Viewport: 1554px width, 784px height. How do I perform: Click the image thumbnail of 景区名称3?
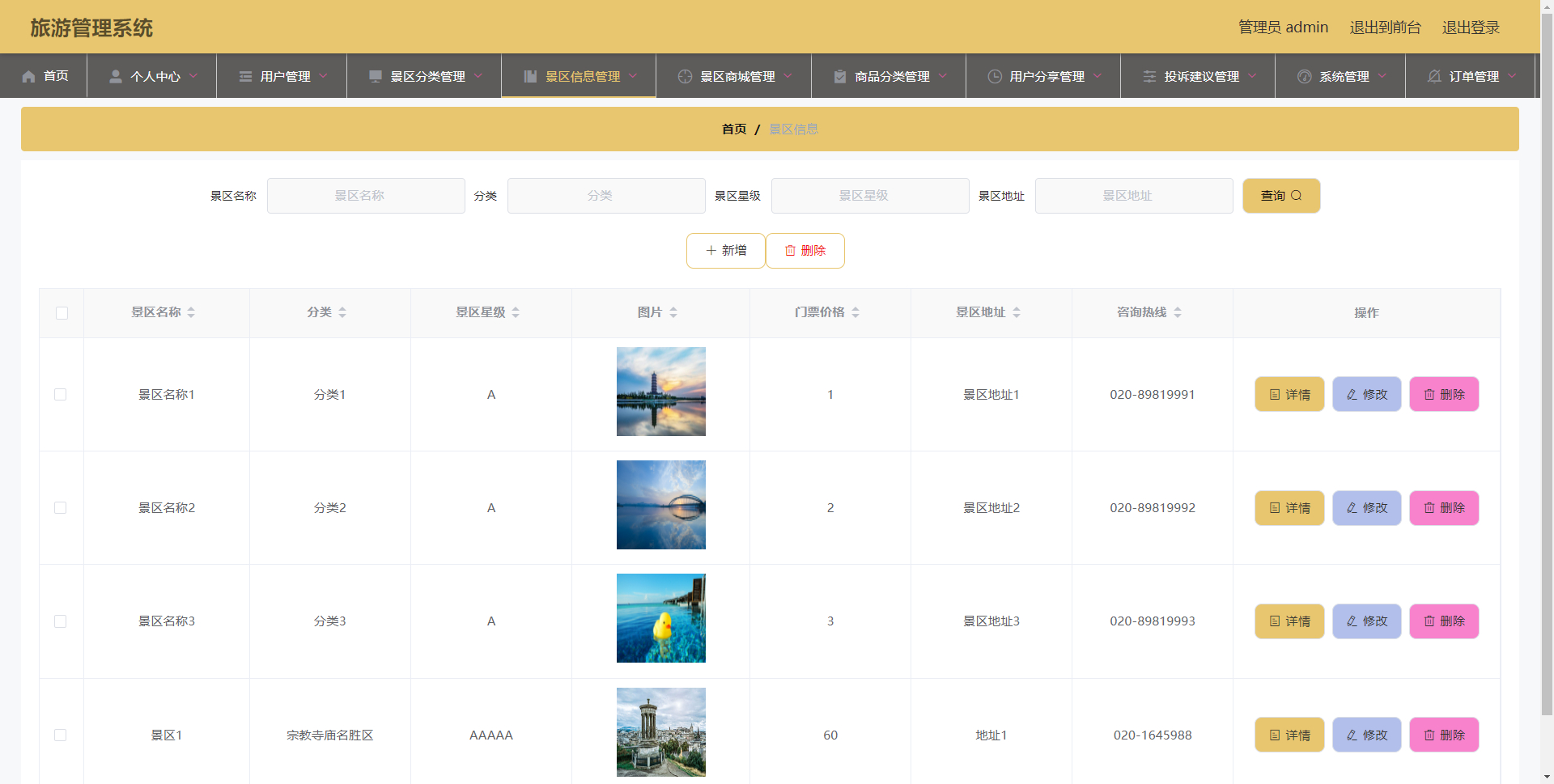660,617
